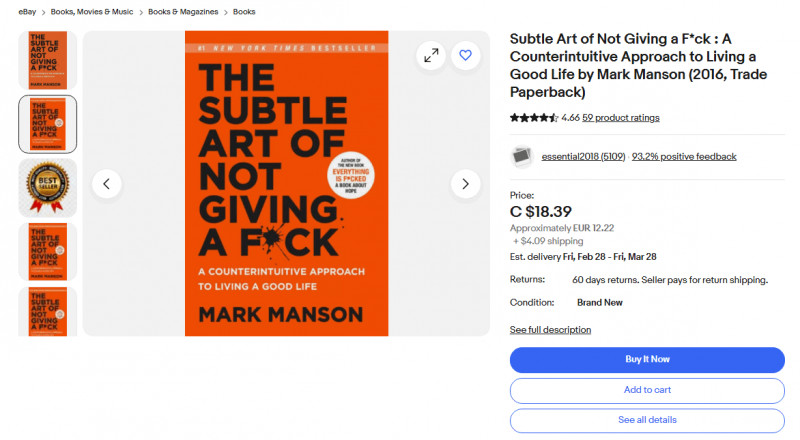Go to previous product image

click(x=107, y=183)
